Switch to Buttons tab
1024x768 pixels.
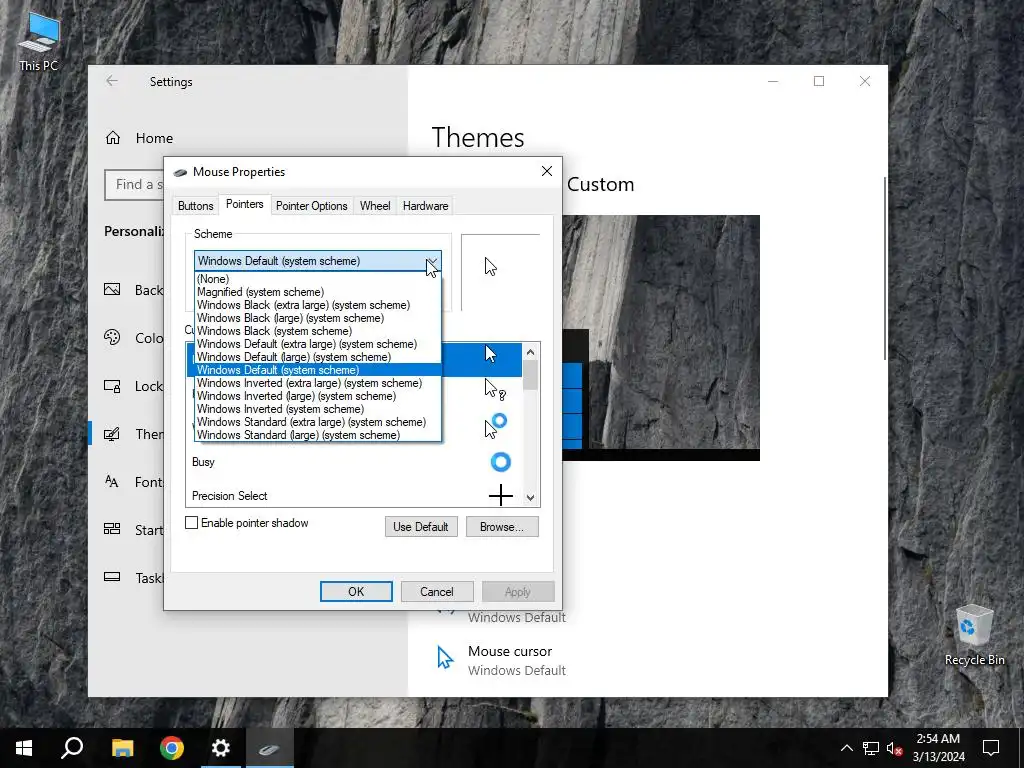click(x=195, y=206)
